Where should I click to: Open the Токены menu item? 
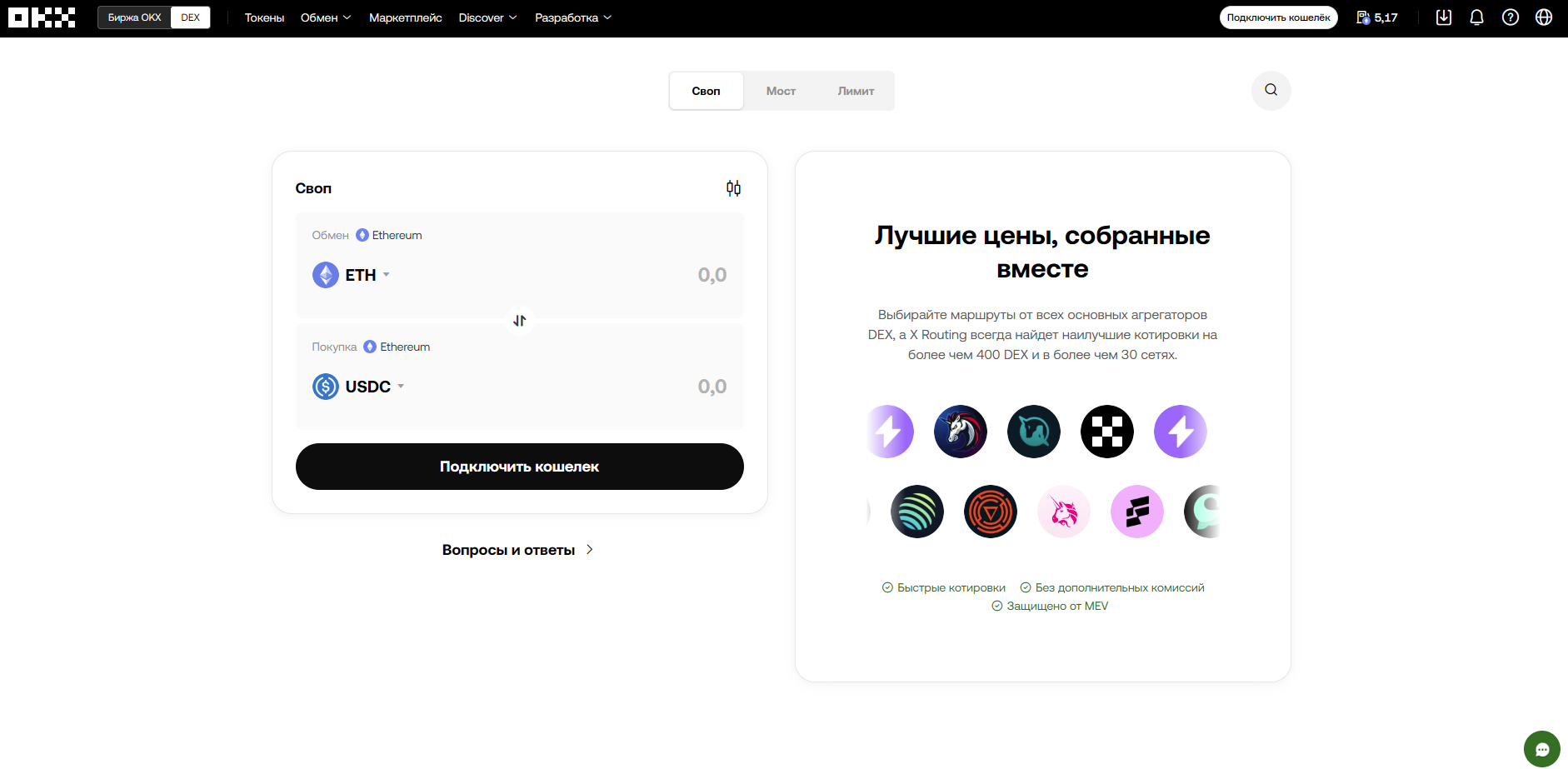tap(264, 17)
